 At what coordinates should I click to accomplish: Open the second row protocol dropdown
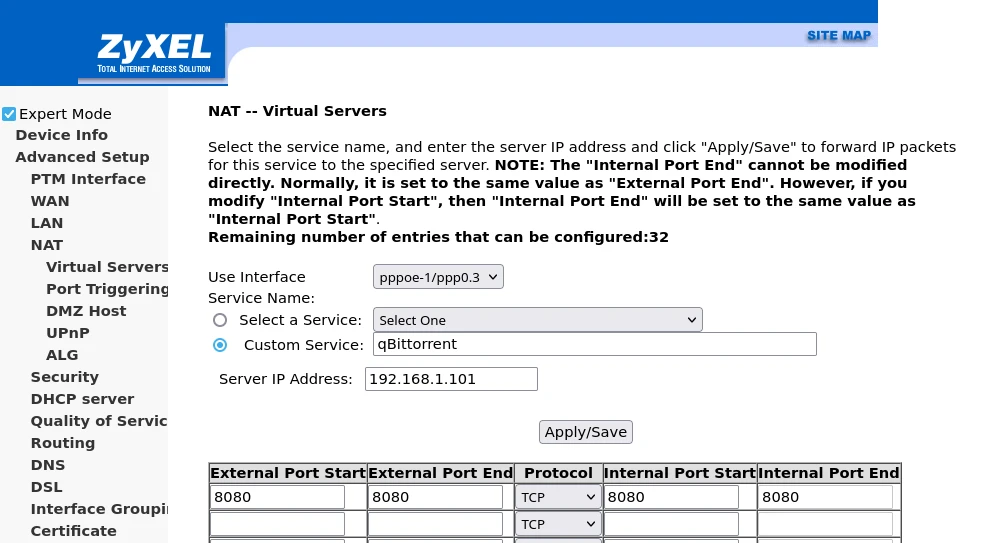558,524
